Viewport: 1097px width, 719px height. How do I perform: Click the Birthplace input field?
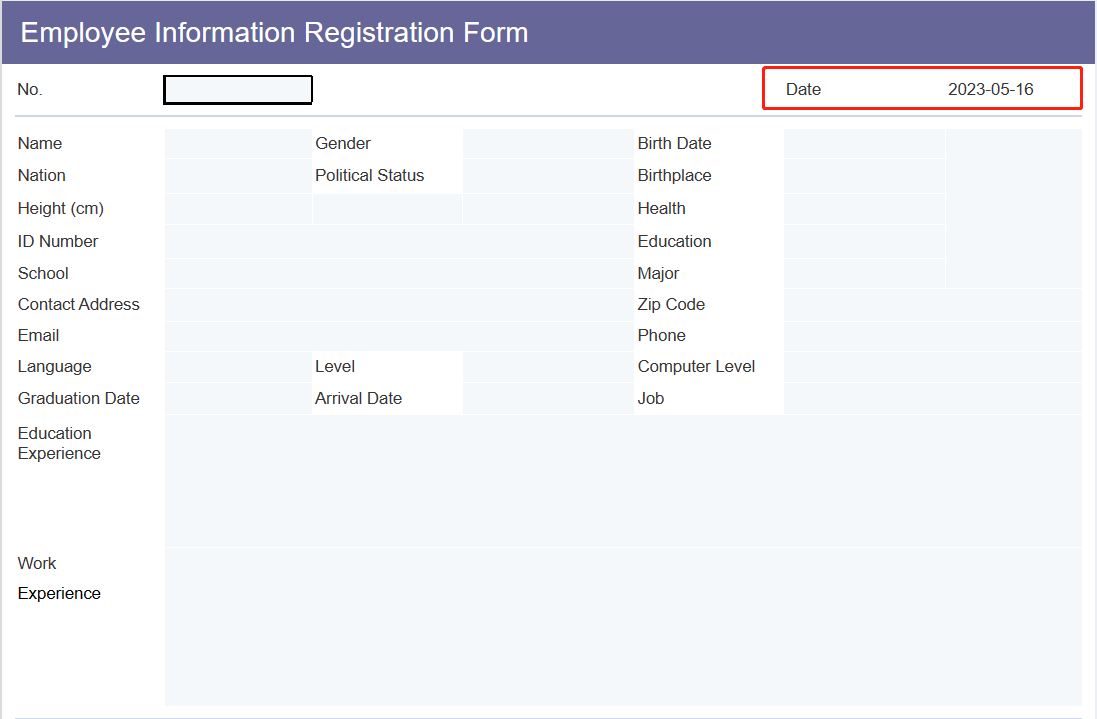pyautogui.click(x=864, y=175)
